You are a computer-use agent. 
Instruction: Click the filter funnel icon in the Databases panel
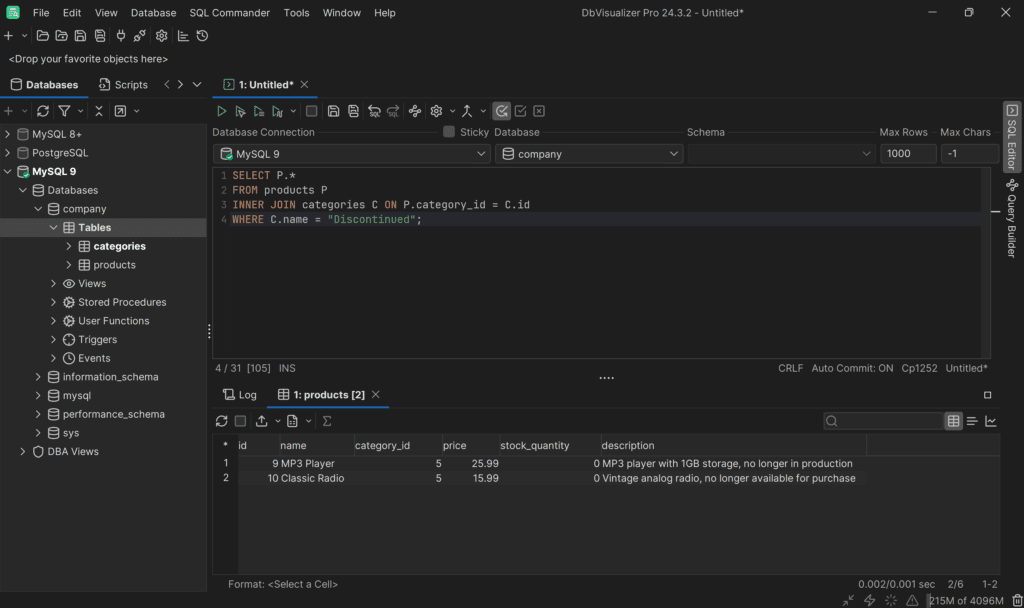(64, 111)
